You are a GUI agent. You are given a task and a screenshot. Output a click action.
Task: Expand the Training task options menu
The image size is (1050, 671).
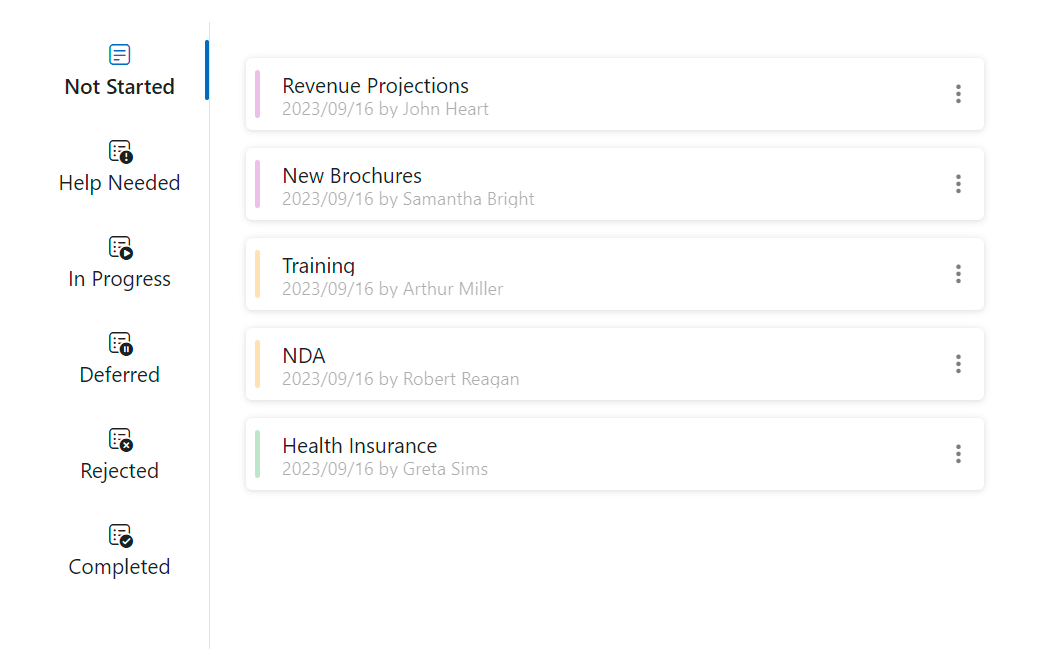[958, 274]
